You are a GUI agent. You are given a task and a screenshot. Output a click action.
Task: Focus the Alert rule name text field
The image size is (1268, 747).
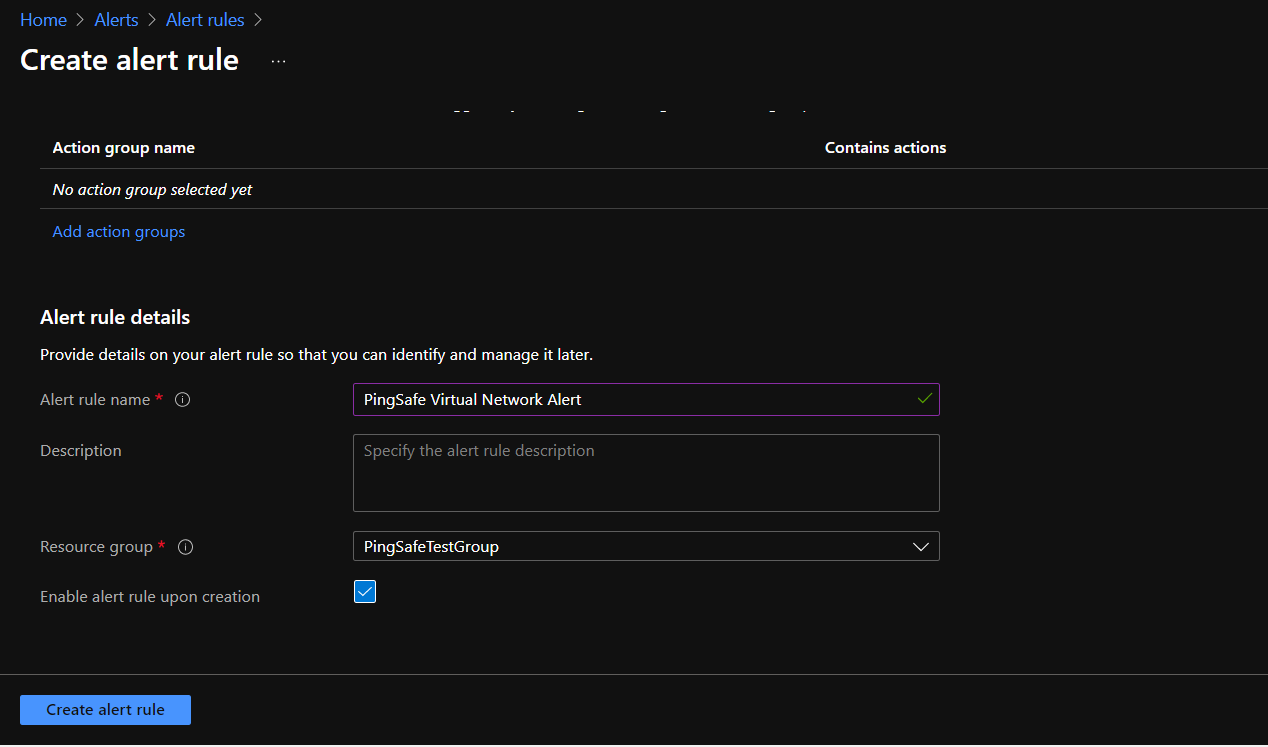tap(630, 400)
